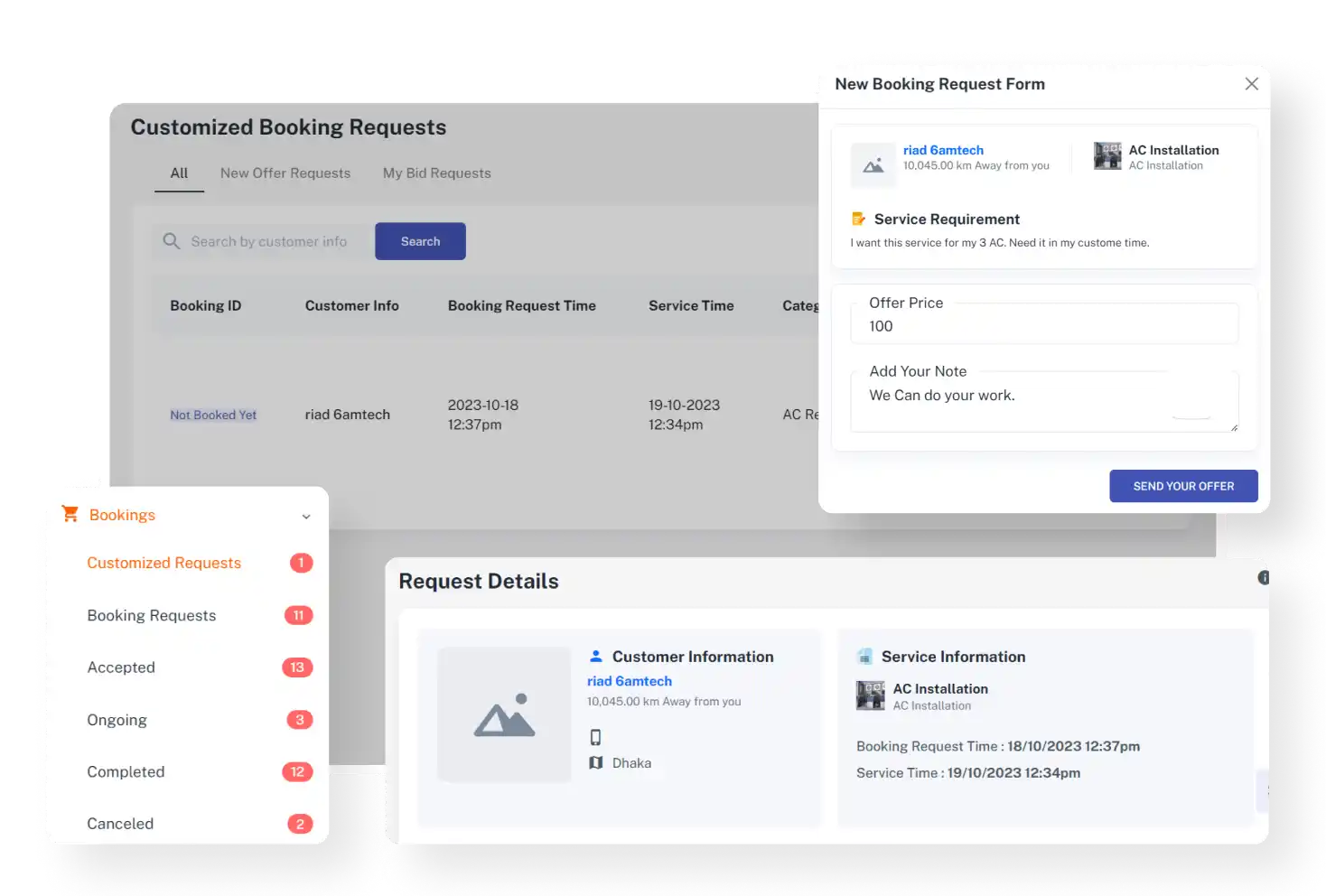Click the Dhaka location text

(x=631, y=763)
